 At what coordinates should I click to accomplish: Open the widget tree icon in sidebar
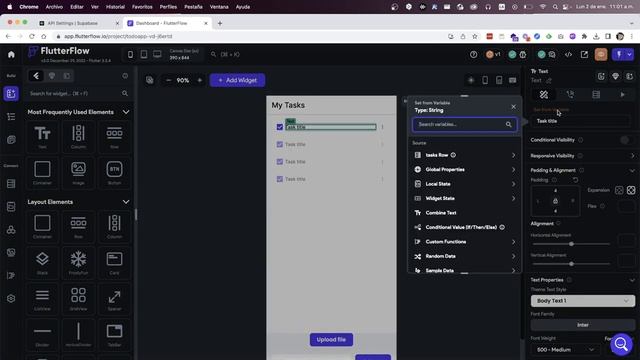(11, 117)
